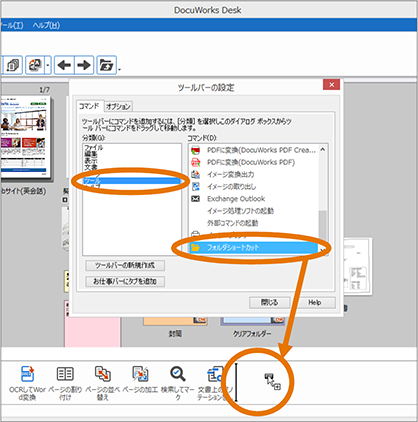Select 文書 in the category list

point(91,167)
